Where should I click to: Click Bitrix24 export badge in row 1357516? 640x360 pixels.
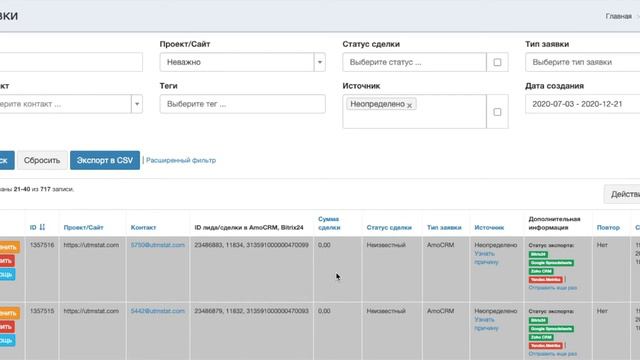538,254
